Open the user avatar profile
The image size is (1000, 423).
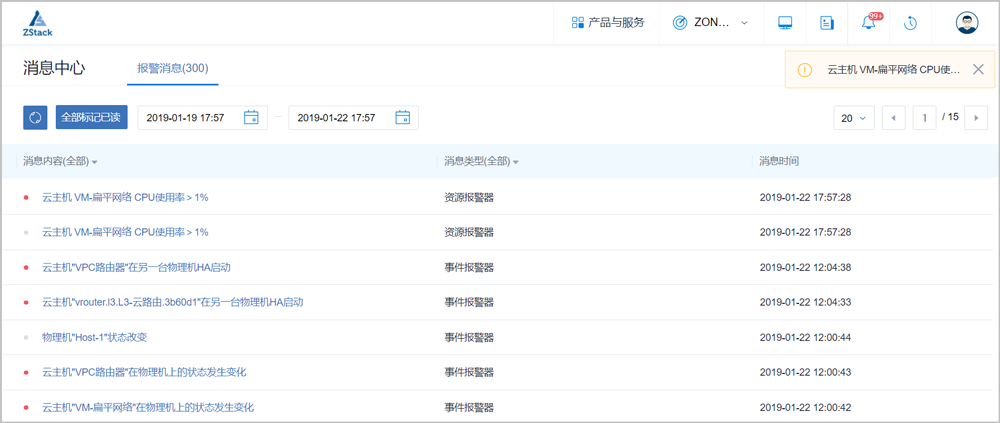pyautogui.click(x=966, y=23)
